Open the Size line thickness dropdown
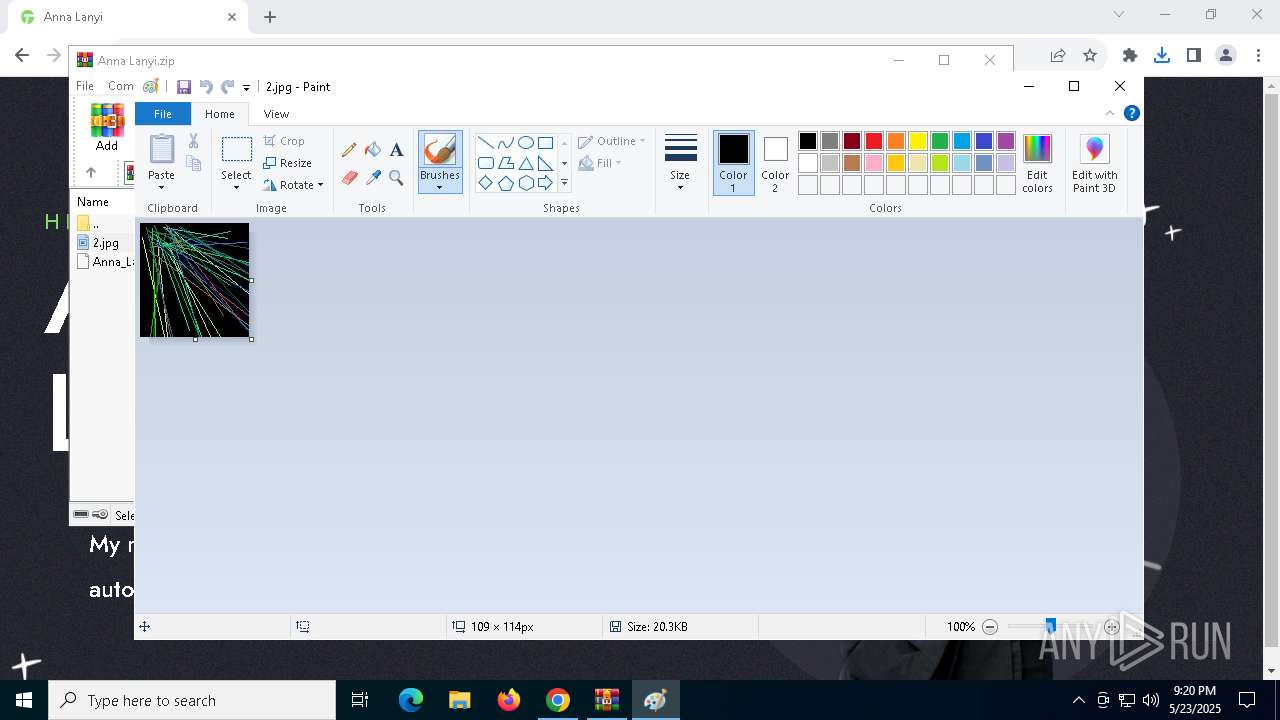The width and height of the screenshot is (1280, 720). (x=680, y=162)
